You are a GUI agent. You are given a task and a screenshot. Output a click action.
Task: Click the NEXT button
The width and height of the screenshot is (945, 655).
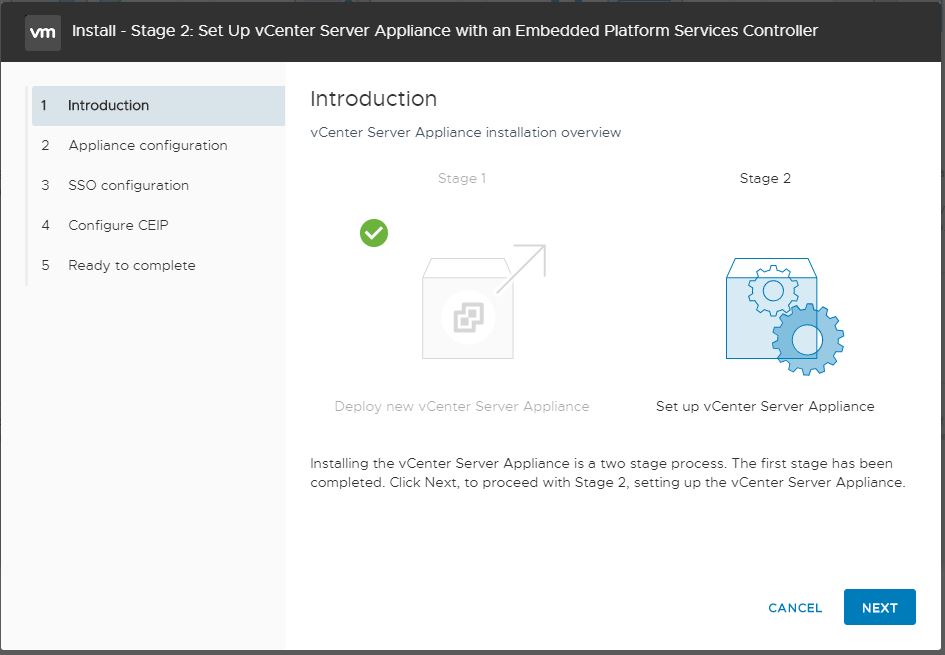point(879,607)
